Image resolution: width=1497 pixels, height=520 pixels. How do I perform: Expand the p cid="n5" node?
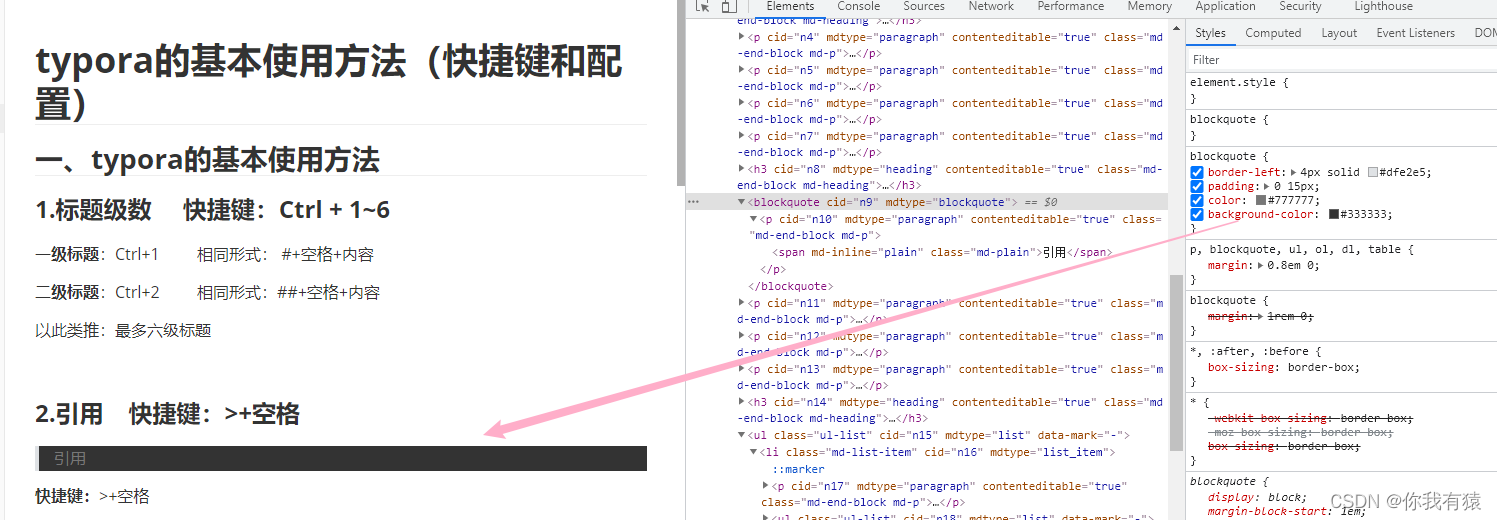(742, 70)
